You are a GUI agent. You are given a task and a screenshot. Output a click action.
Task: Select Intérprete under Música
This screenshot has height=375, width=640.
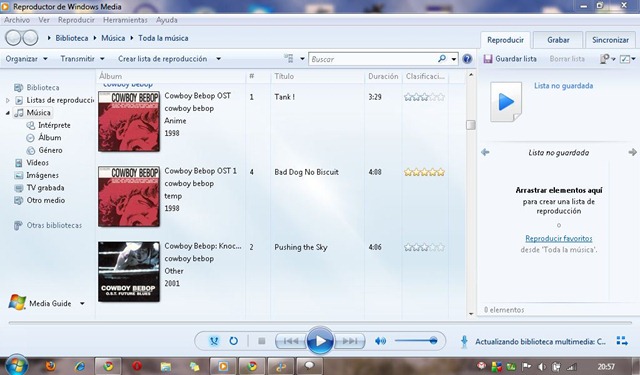(48, 125)
